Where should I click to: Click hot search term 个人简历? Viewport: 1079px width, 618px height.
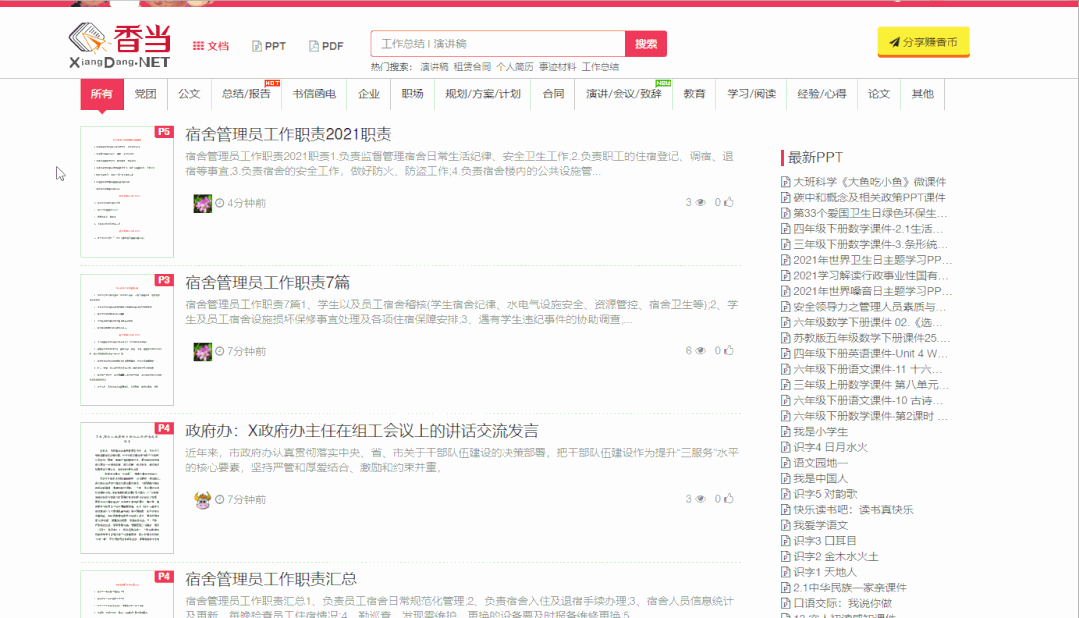(x=515, y=67)
